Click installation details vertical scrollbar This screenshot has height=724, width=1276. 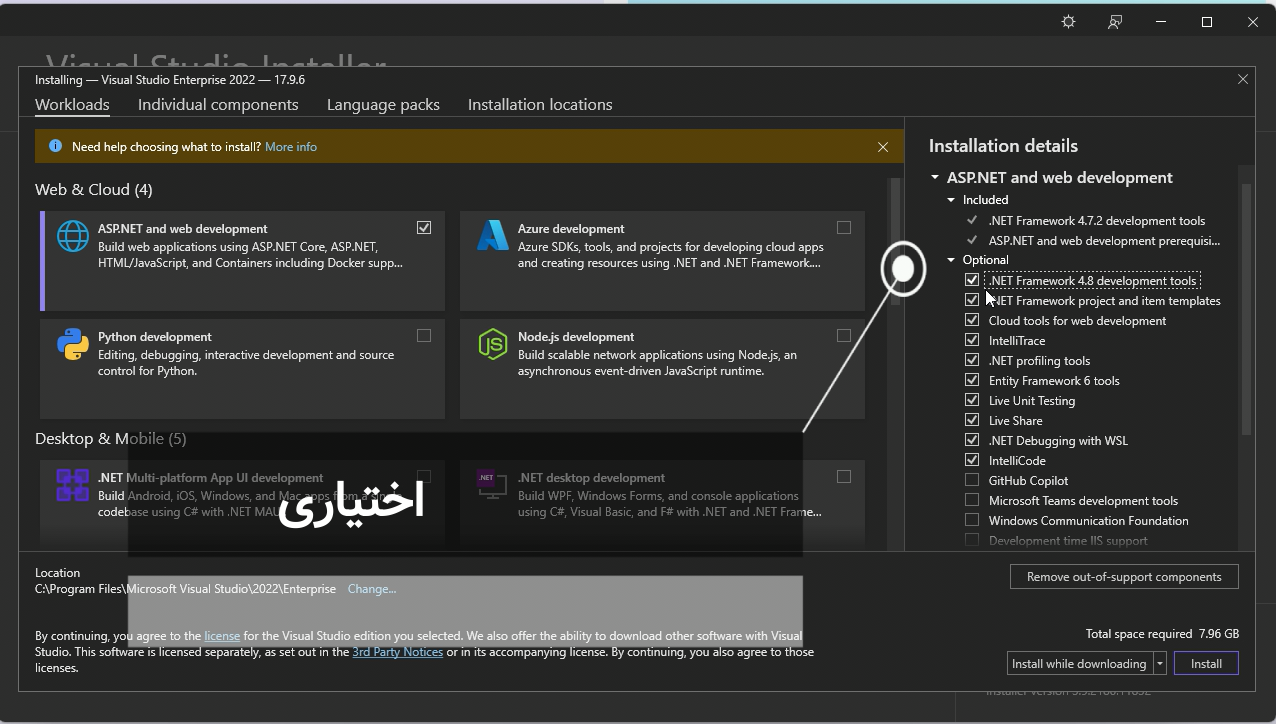point(1246,310)
